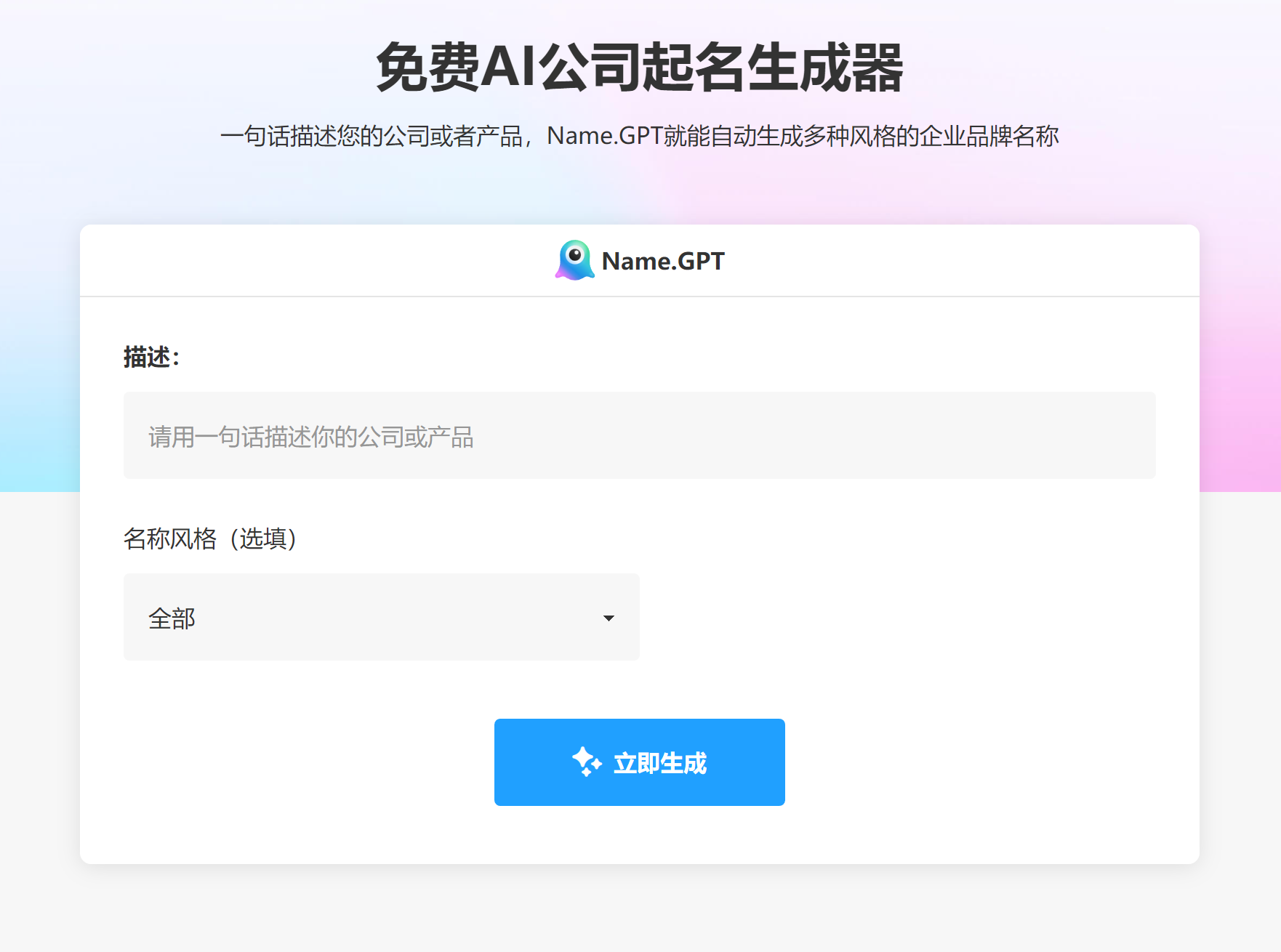
Task: Click the 免费AI公司起名生成器 page heading
Action: [x=640, y=67]
